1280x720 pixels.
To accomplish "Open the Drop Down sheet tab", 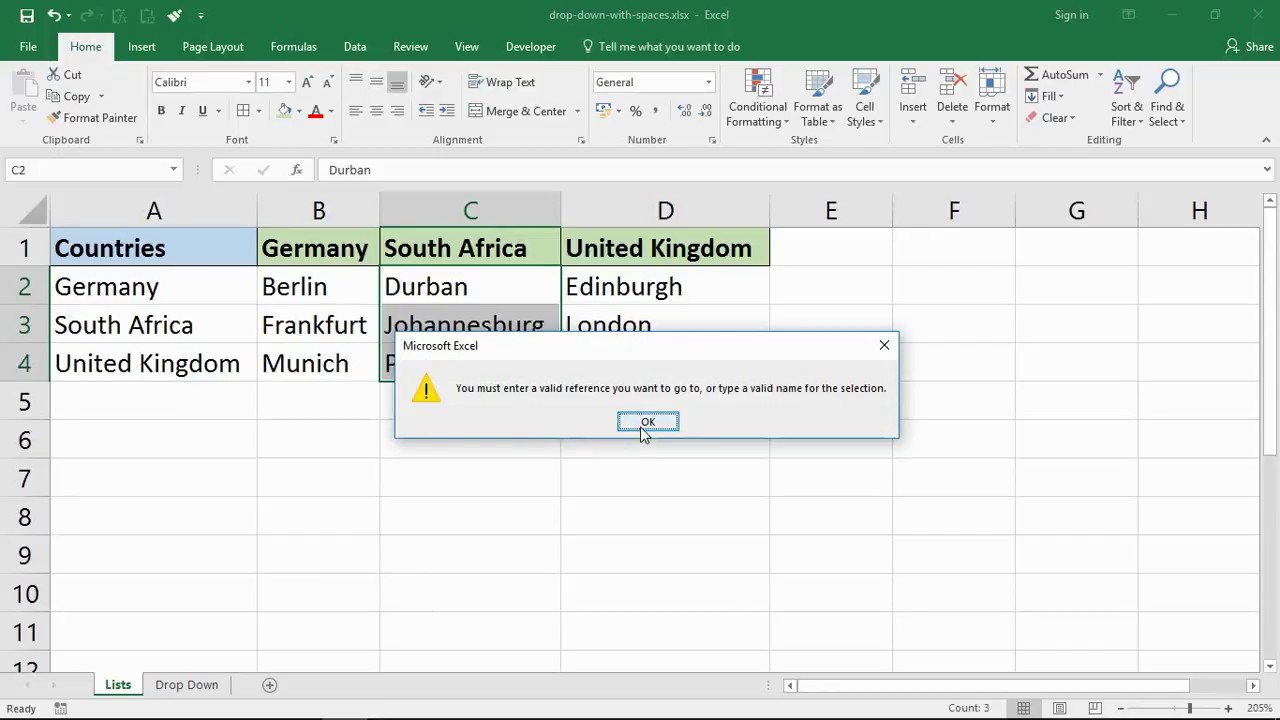I will (x=186, y=684).
